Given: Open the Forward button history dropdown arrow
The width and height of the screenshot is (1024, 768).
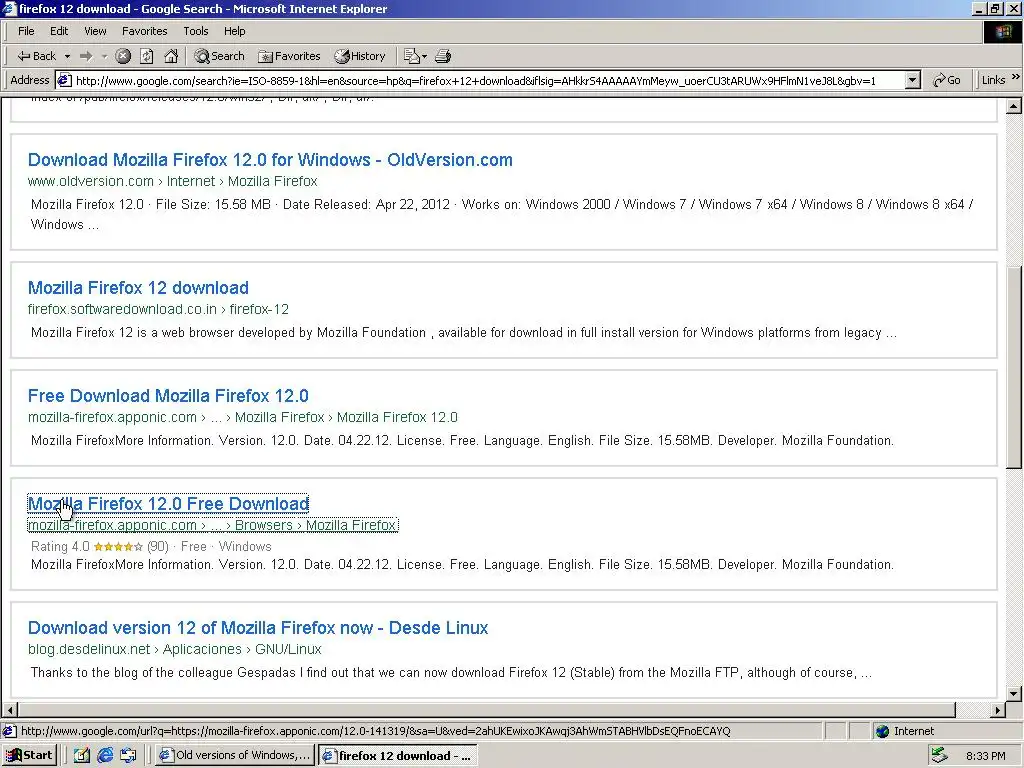Looking at the screenshot, I should [x=104, y=56].
